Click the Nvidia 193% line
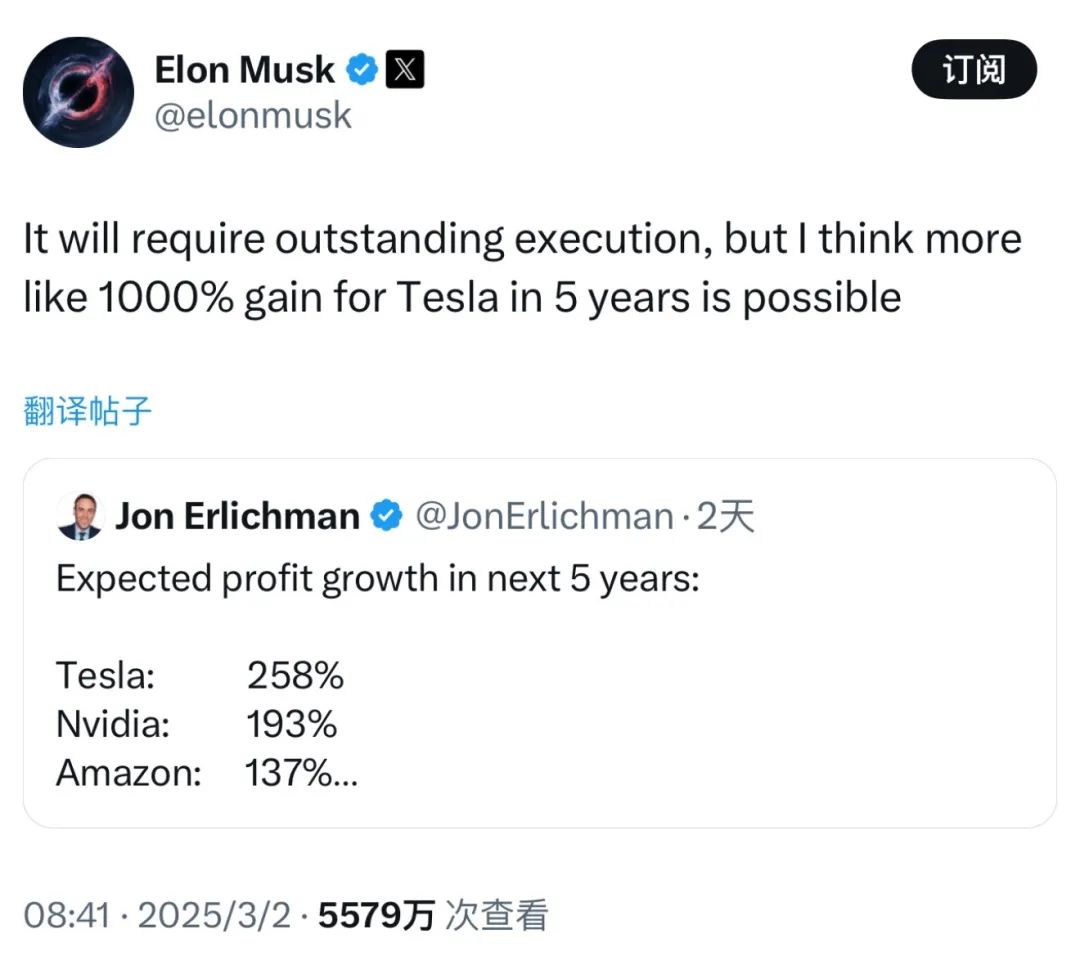1080x956 pixels. click(x=197, y=724)
